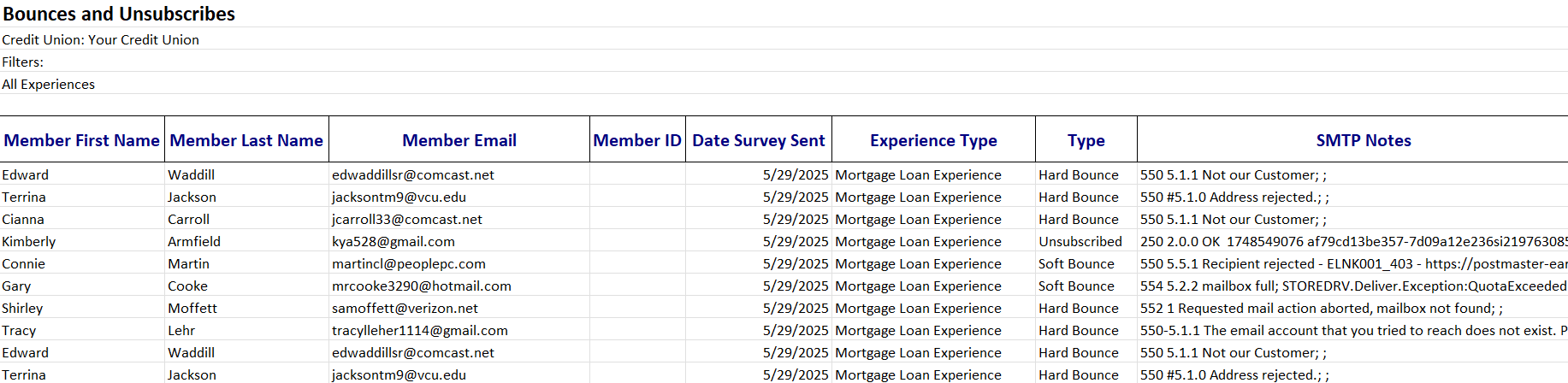Viewport: 1568px width, 383px height.
Task: Click the Member First Name column header
Action: click(81, 140)
